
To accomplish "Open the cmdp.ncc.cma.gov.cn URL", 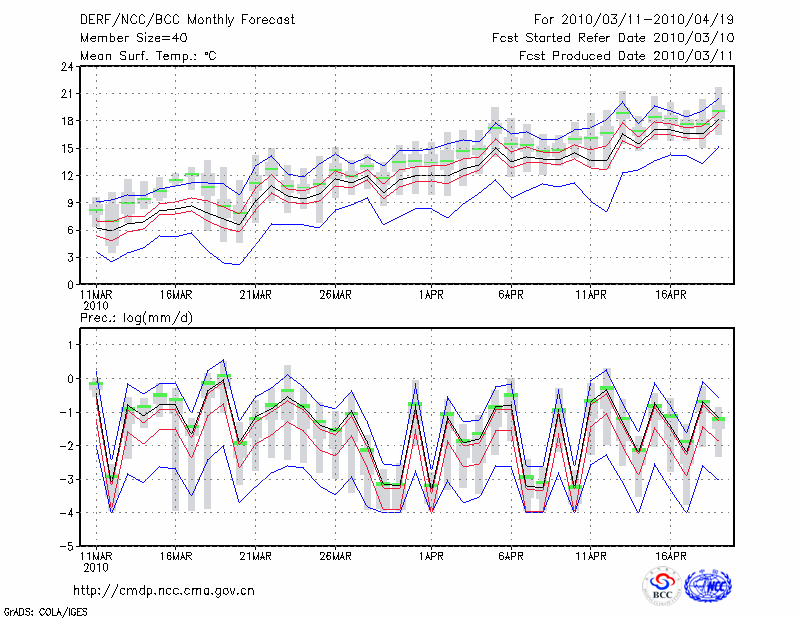I will click(x=165, y=590).
